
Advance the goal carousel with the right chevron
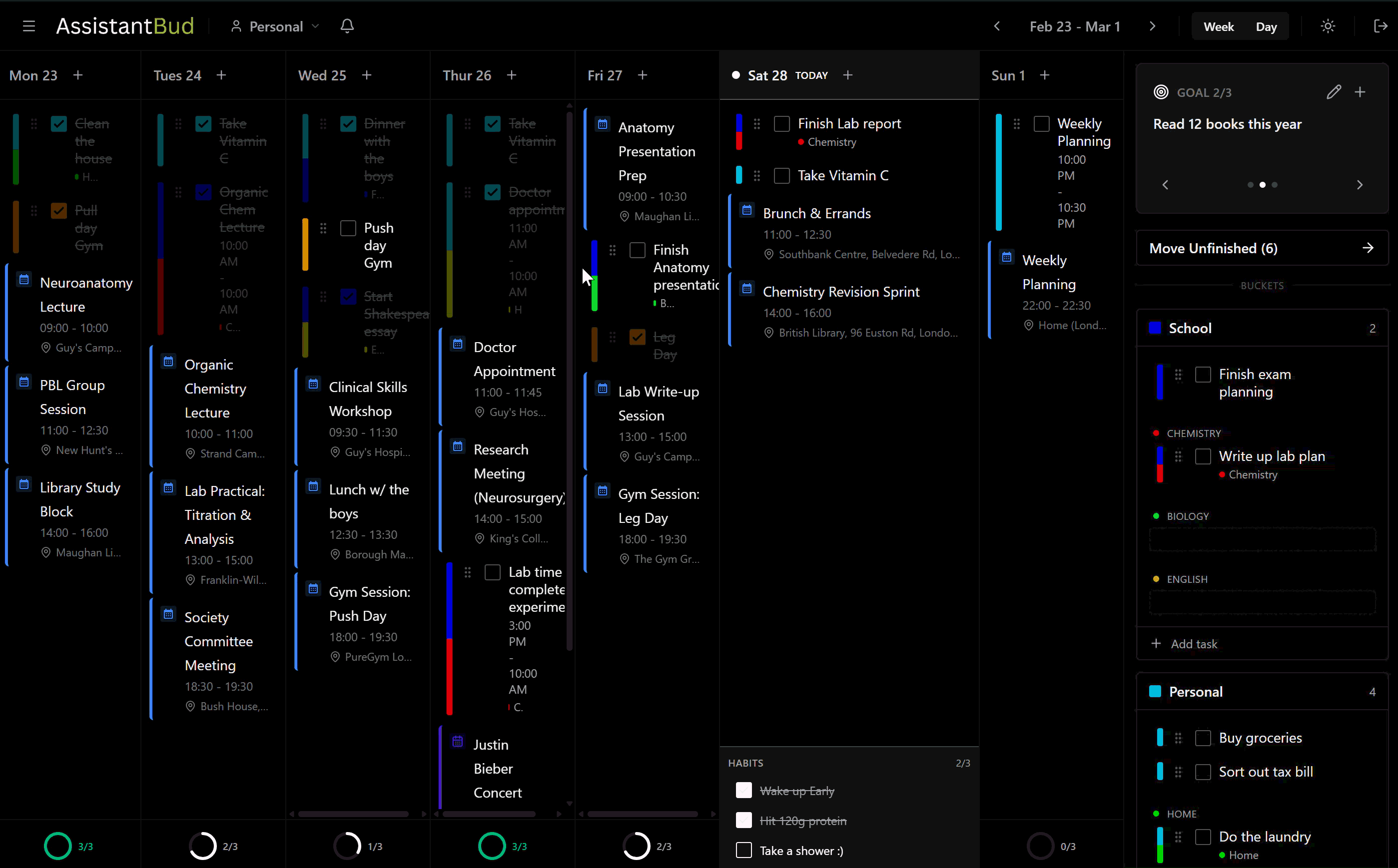[x=1360, y=184]
